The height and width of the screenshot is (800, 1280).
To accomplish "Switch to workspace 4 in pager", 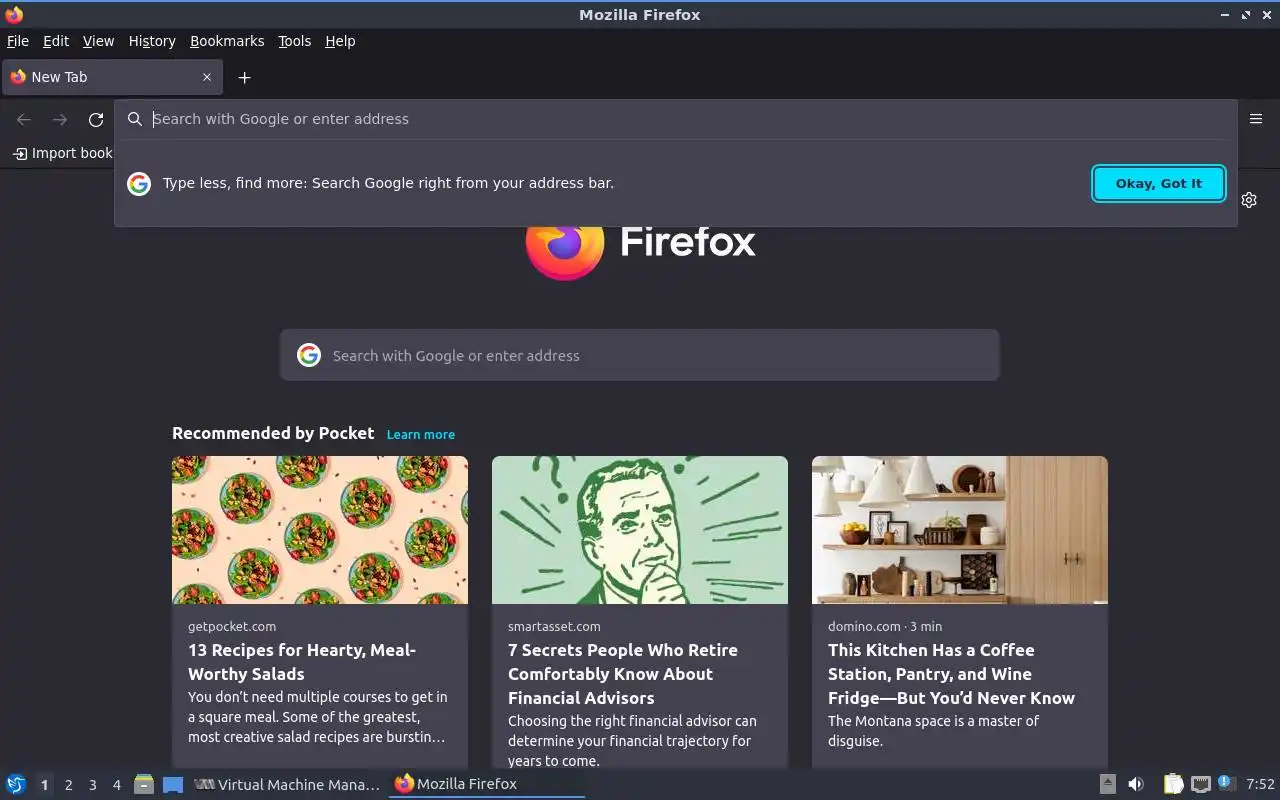I will pyautogui.click(x=116, y=785).
